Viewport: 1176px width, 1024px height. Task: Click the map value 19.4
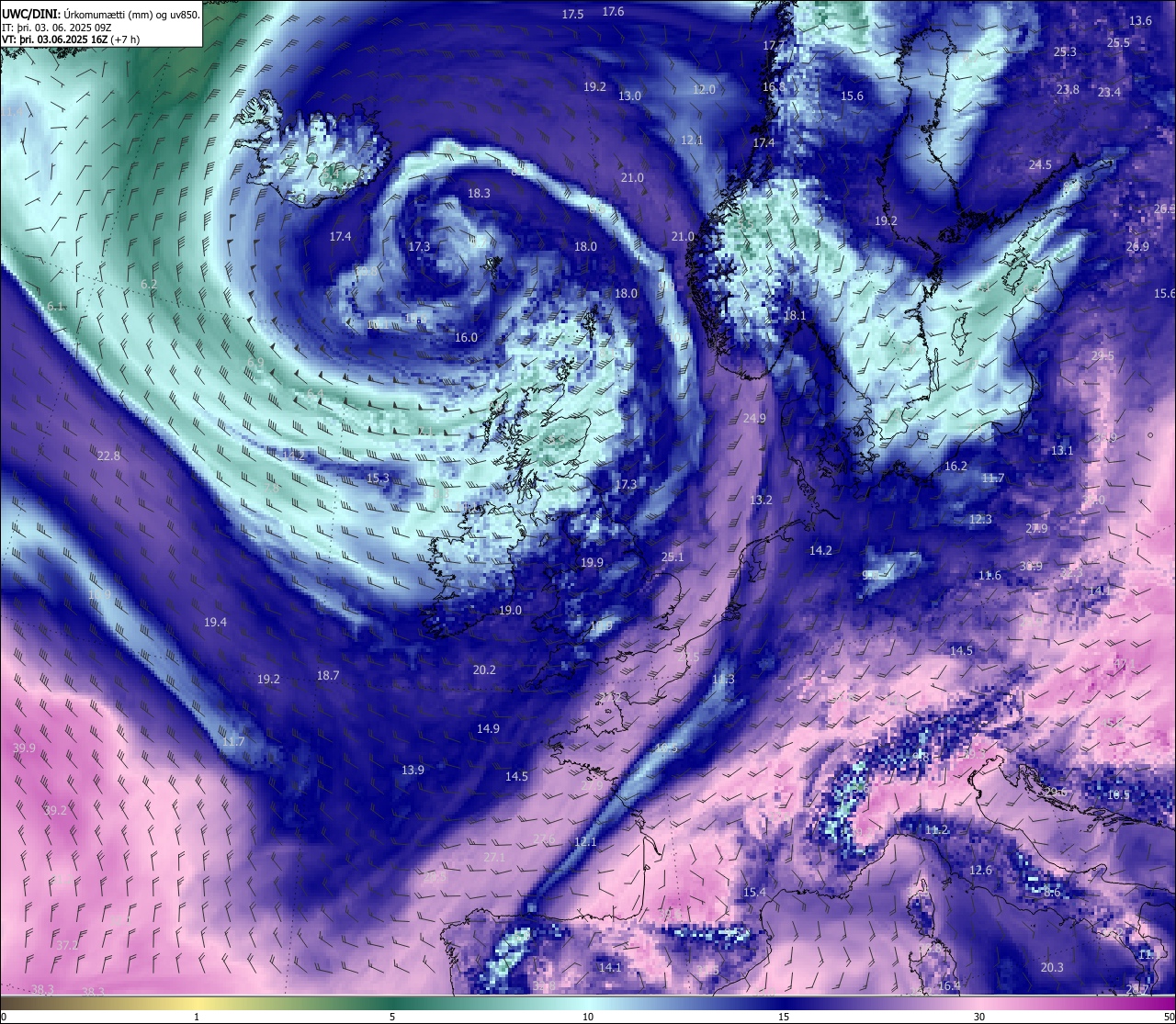pos(215,623)
